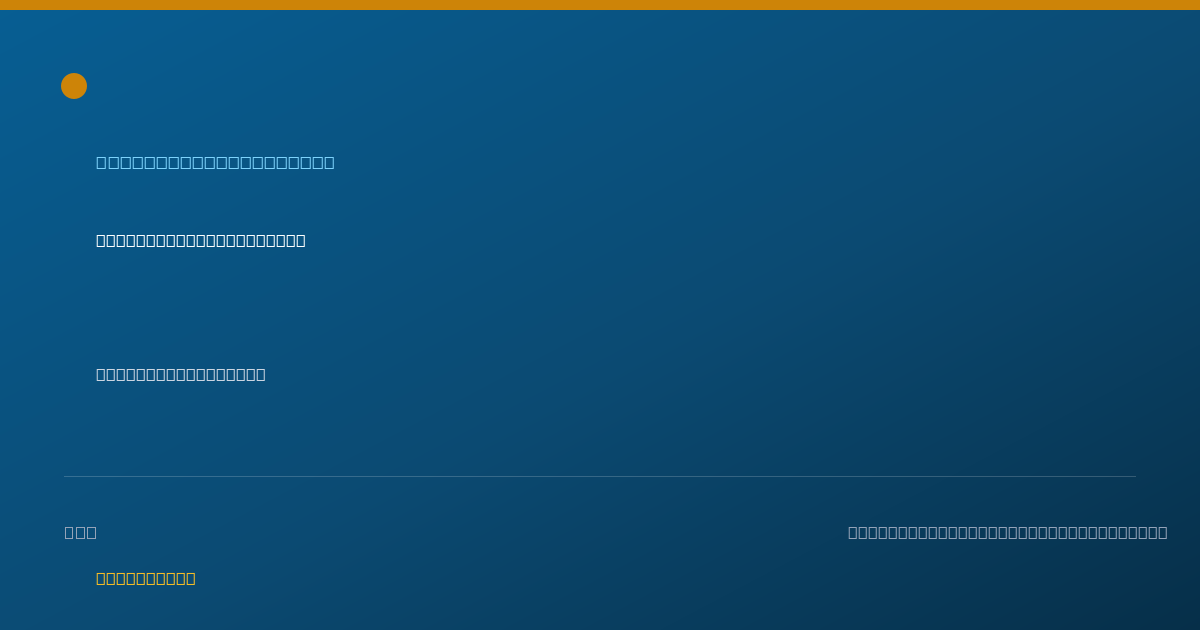Click the last character of the white headline
This screenshot has width=1200, height=630.
pos(300,240)
